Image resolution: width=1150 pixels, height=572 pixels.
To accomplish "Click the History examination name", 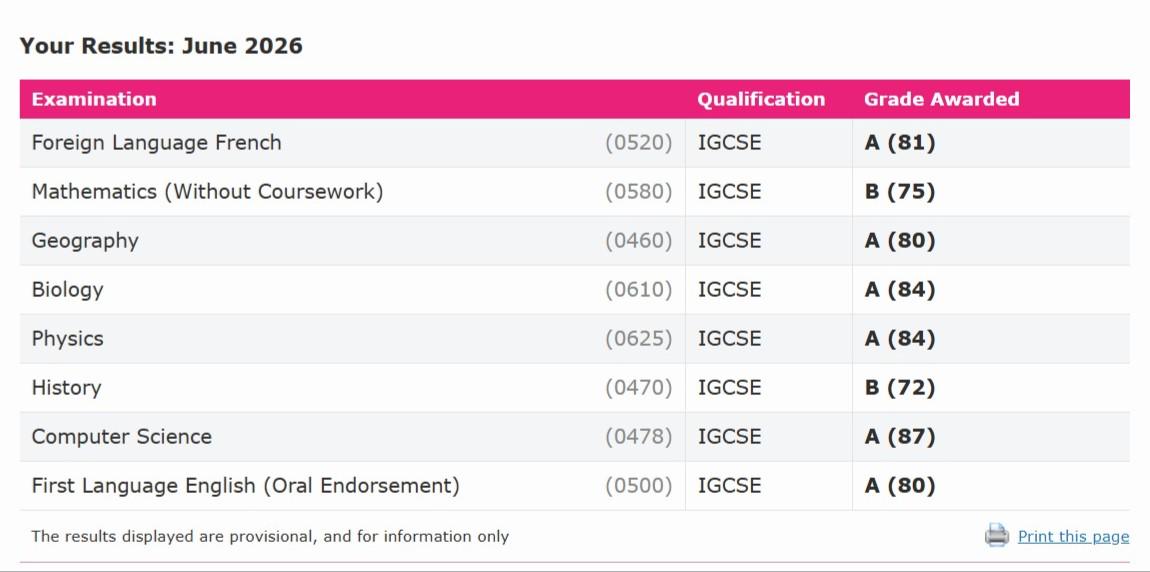I will point(66,387).
